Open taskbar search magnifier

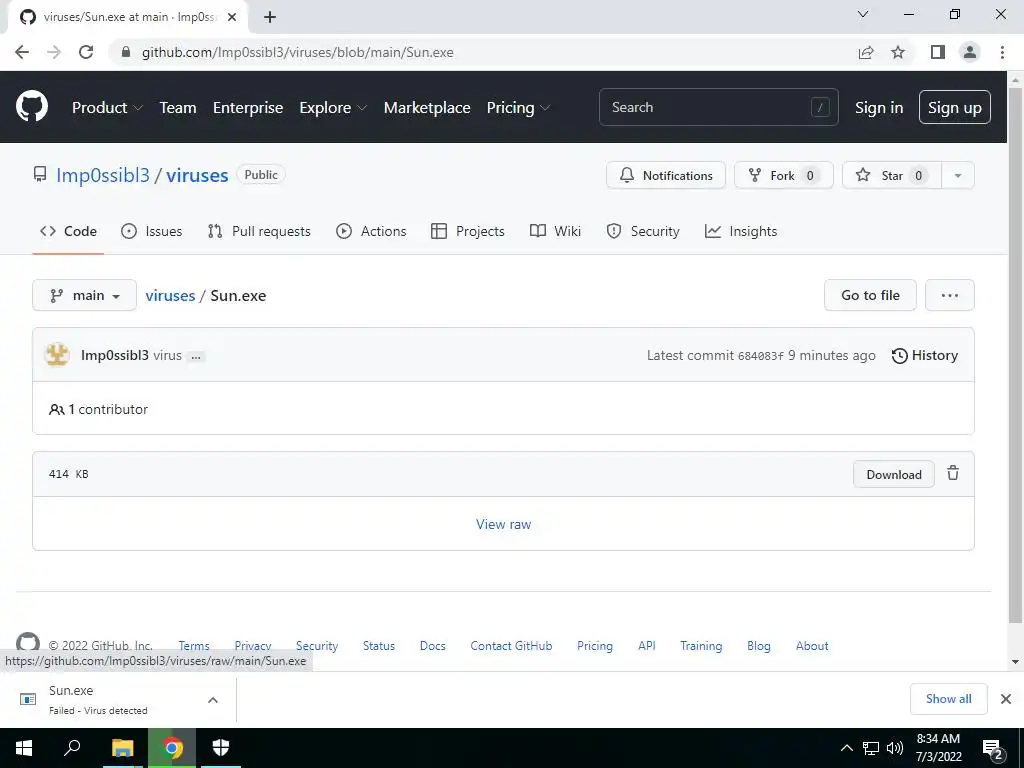(72, 748)
